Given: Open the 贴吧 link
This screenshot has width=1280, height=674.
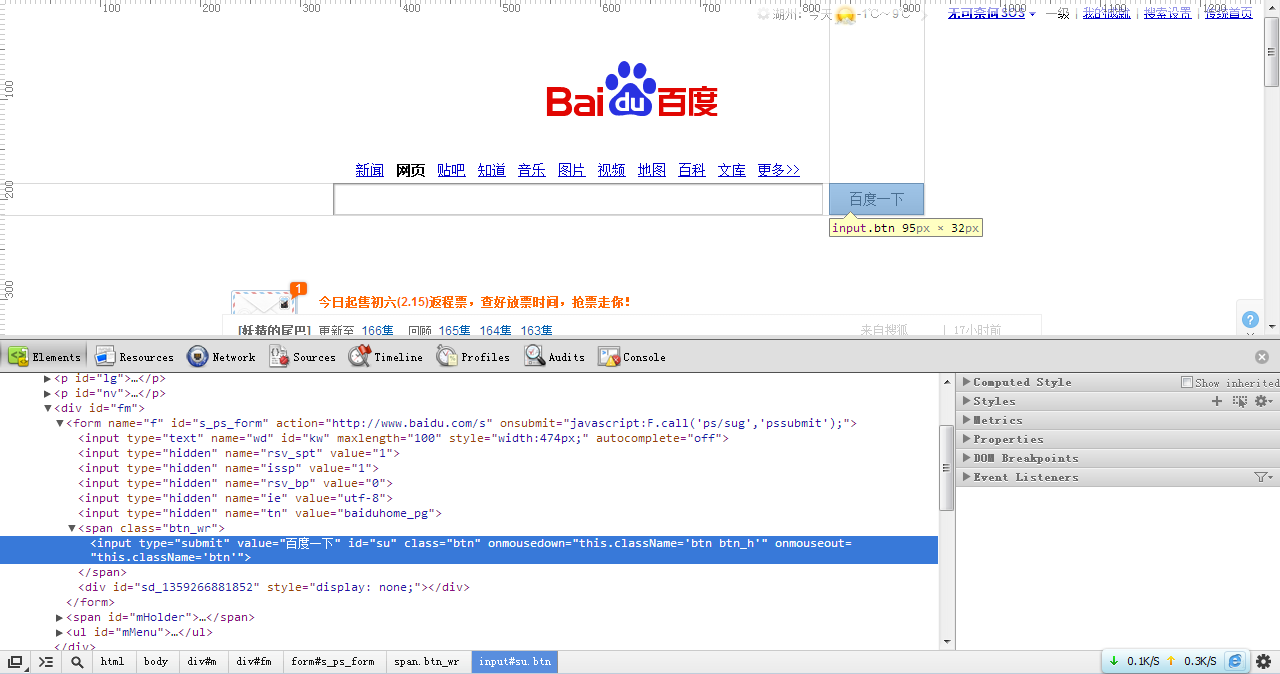Looking at the screenshot, I should (451, 171).
